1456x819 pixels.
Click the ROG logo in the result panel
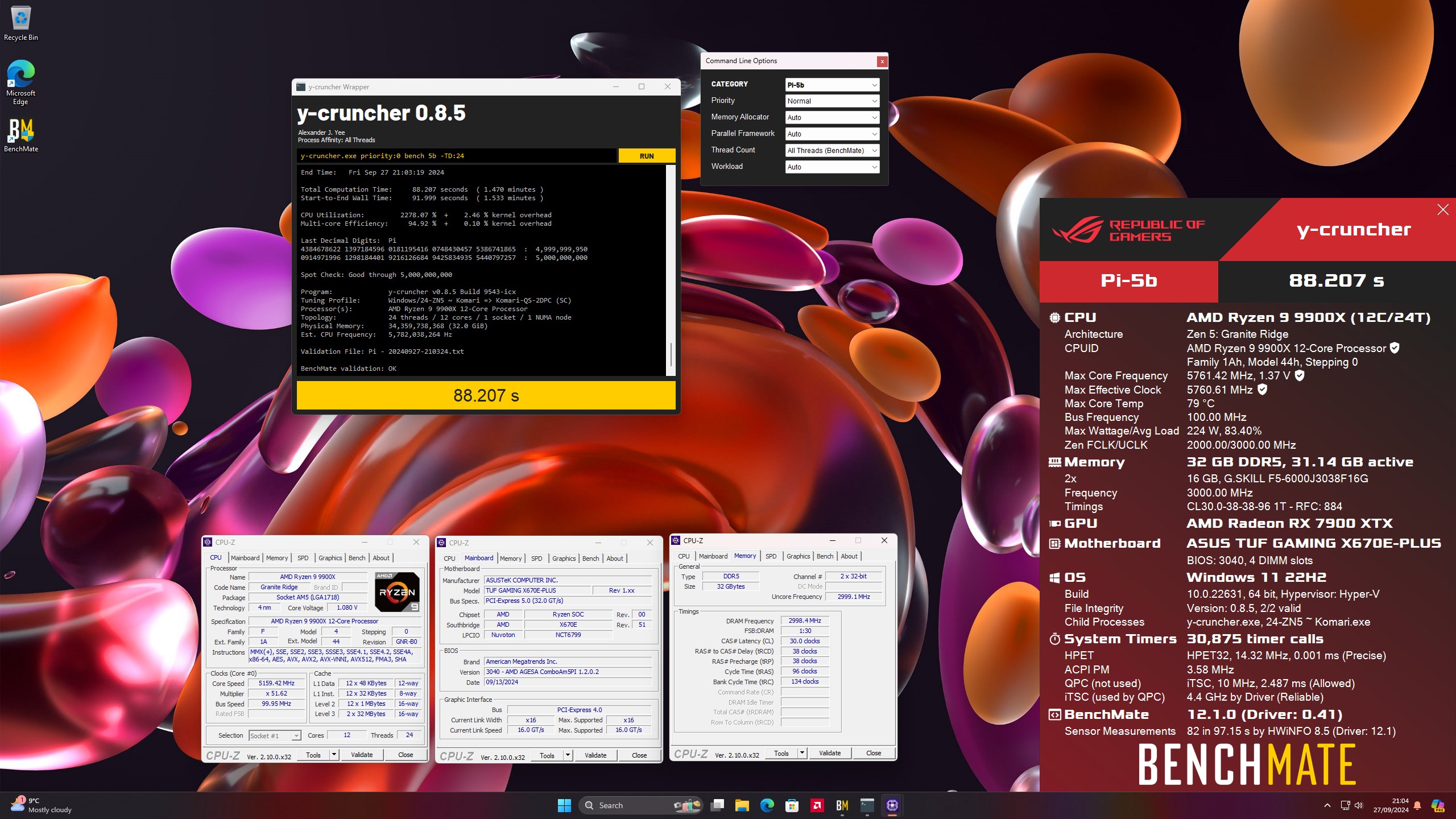coord(1077,229)
